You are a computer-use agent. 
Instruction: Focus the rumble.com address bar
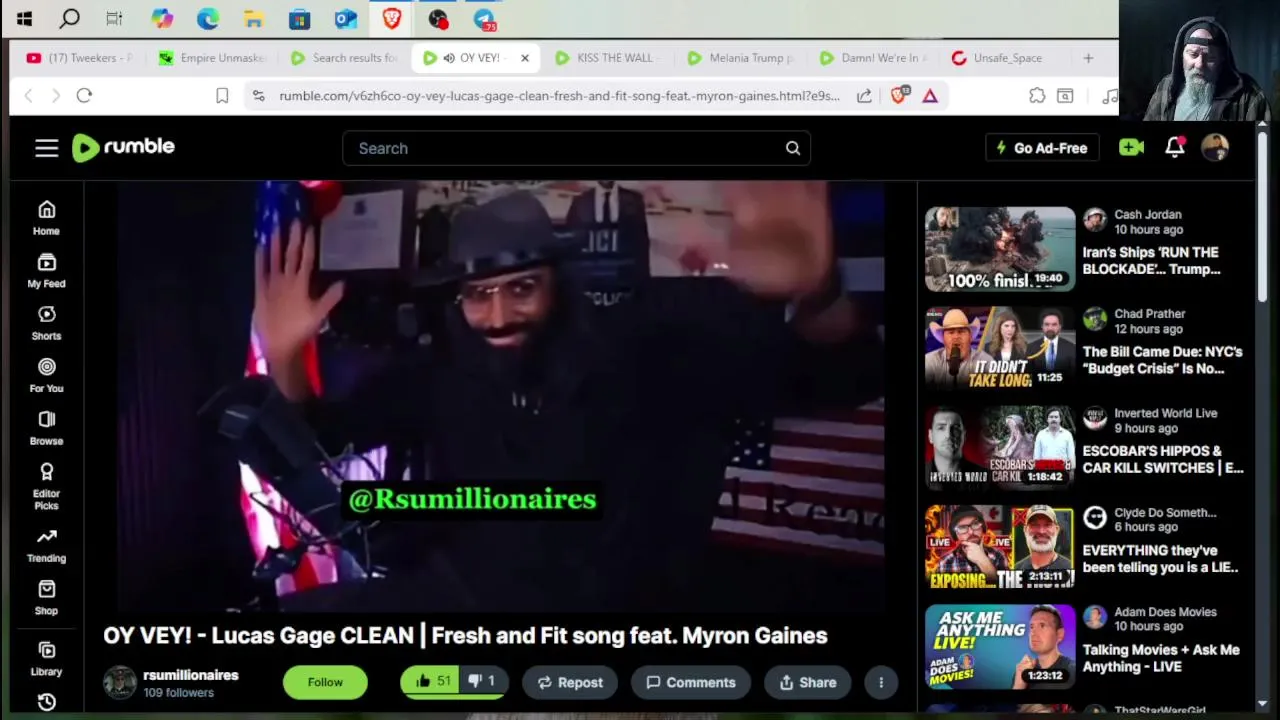click(x=559, y=95)
